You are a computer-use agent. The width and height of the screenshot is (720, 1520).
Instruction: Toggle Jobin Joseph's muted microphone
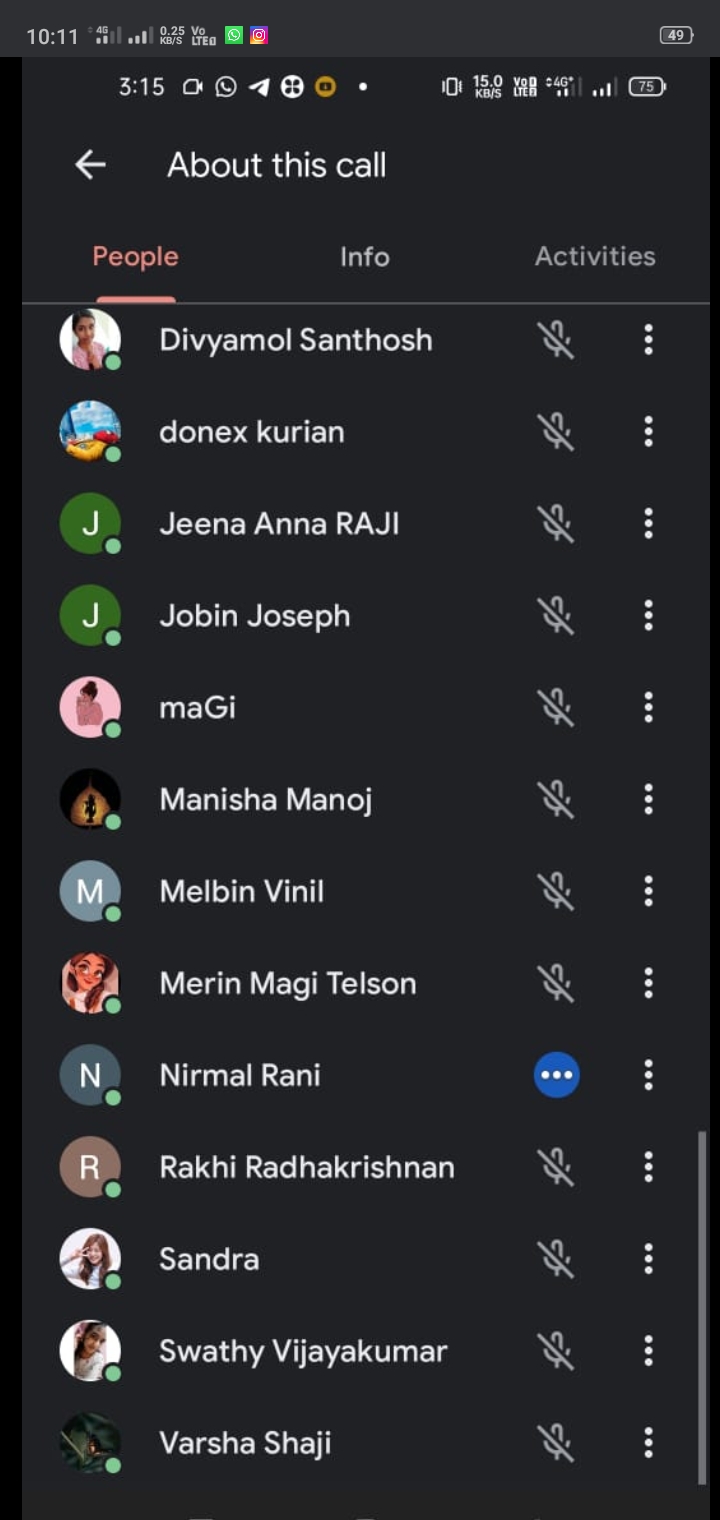tap(556, 616)
